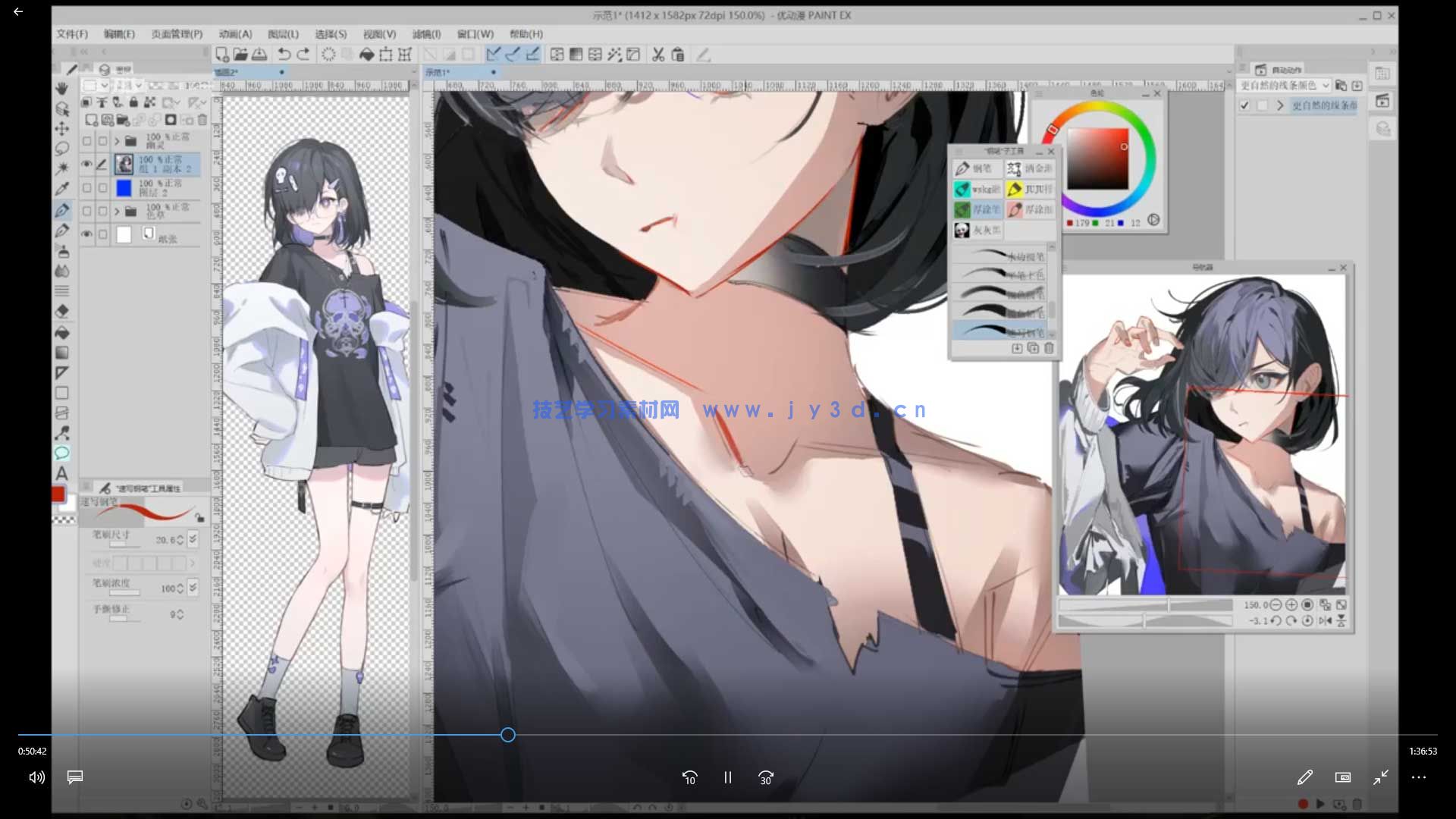Open the 文件(F) menu
This screenshot has height=819, width=1456.
coord(72,34)
